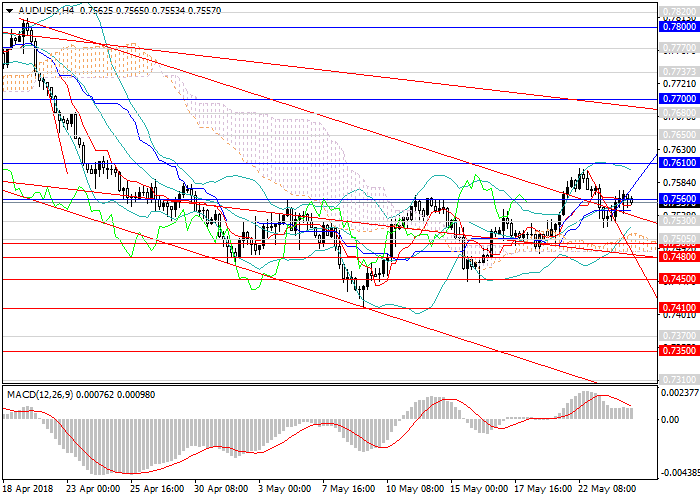
Task: Select the 30 Apr 08:00 time label
Action: tap(222, 490)
